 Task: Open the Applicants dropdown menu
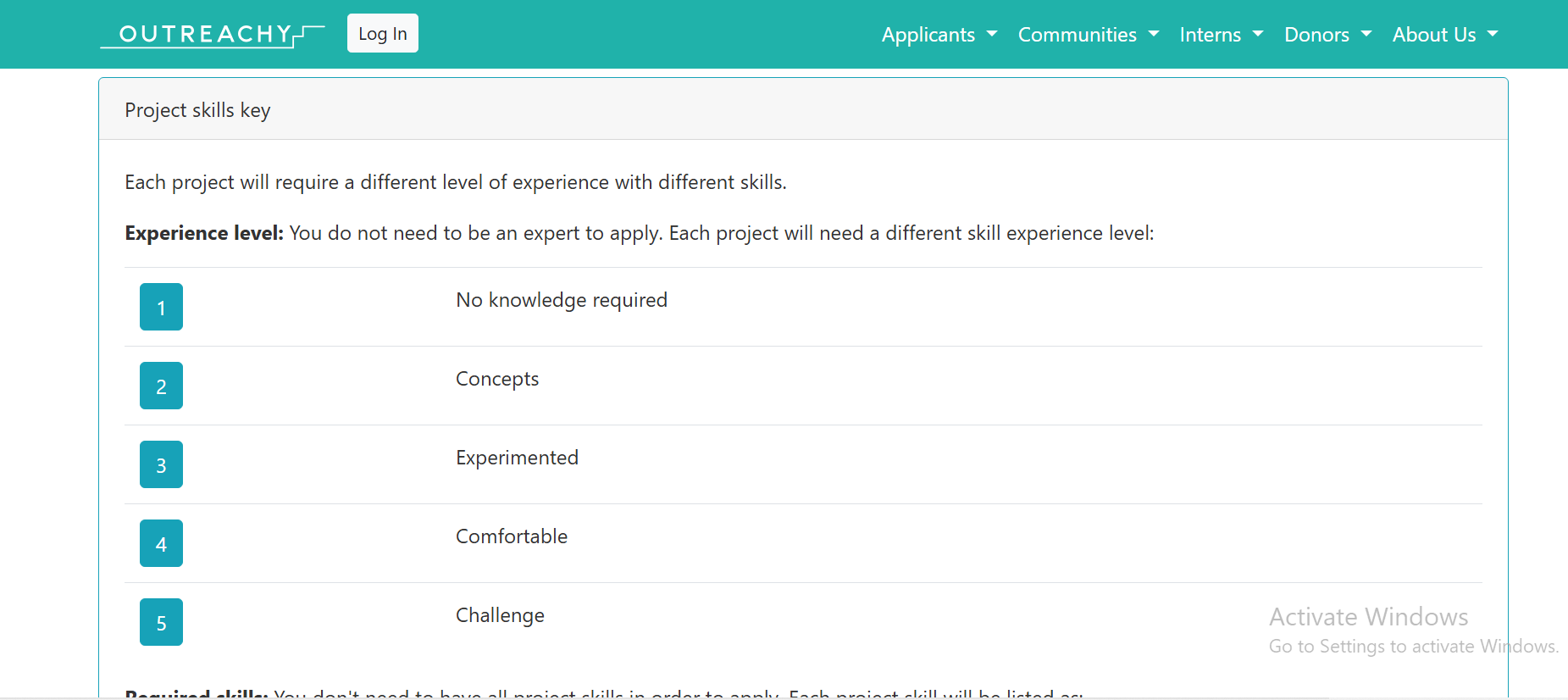939,35
